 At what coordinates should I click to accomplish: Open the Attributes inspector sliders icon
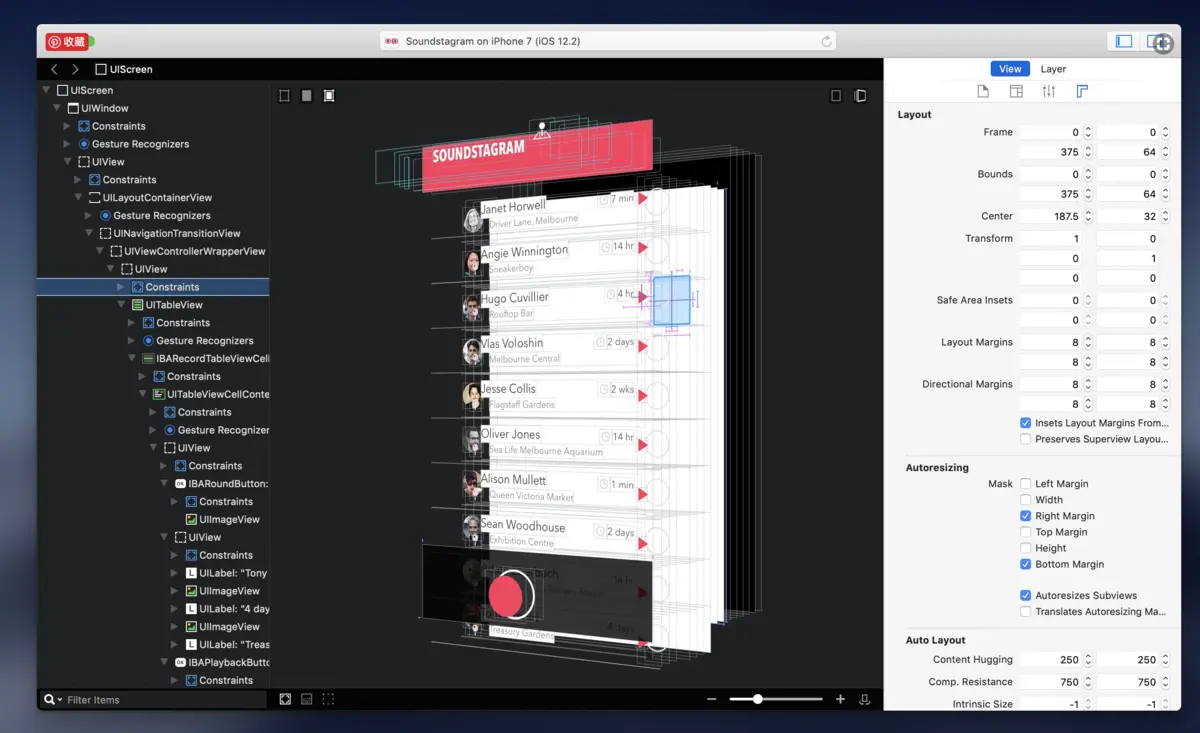[x=1049, y=91]
